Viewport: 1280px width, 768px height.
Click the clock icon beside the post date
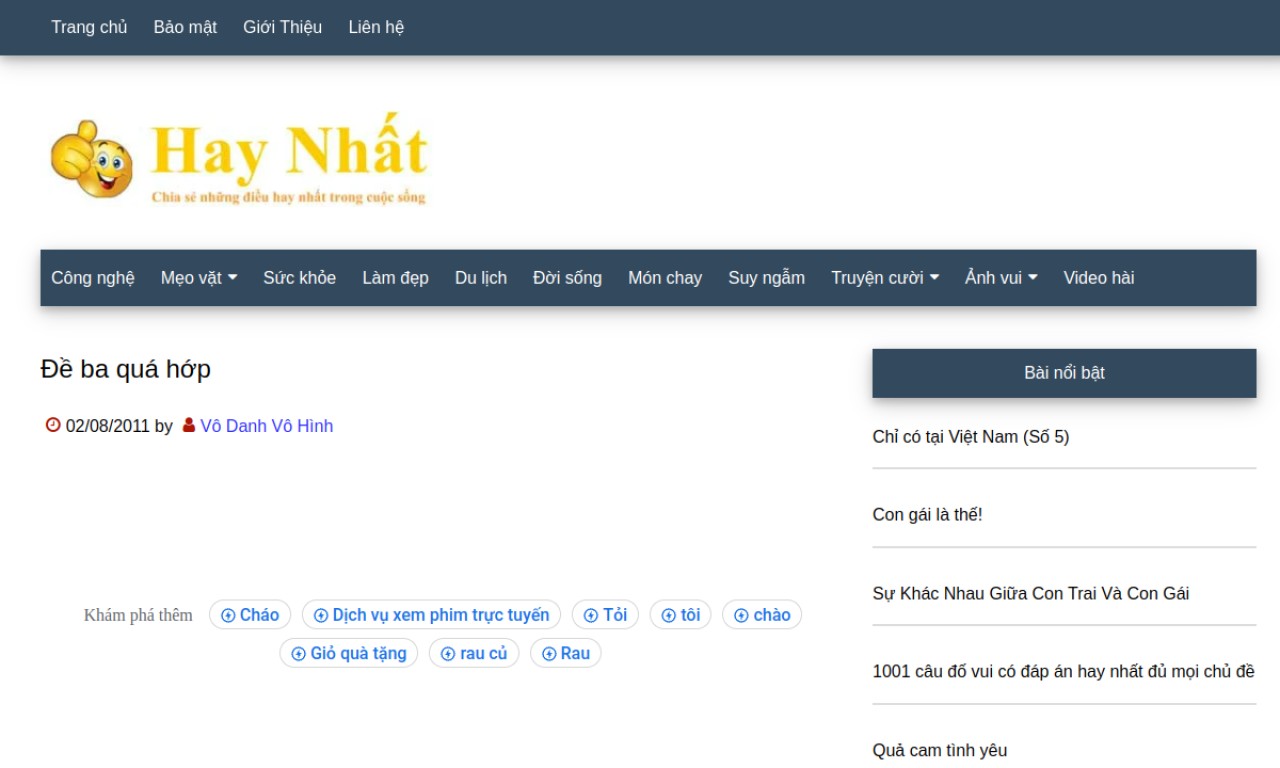(x=53, y=425)
